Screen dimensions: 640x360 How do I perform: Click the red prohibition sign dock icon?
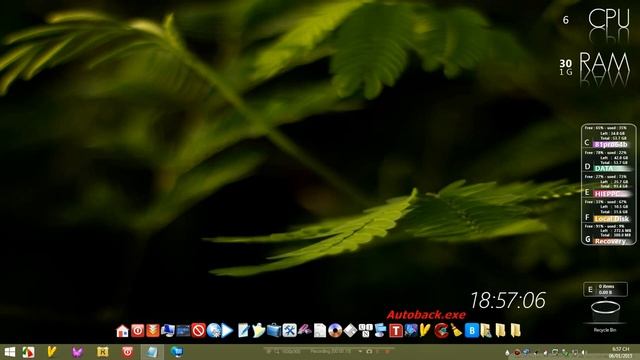point(198,331)
